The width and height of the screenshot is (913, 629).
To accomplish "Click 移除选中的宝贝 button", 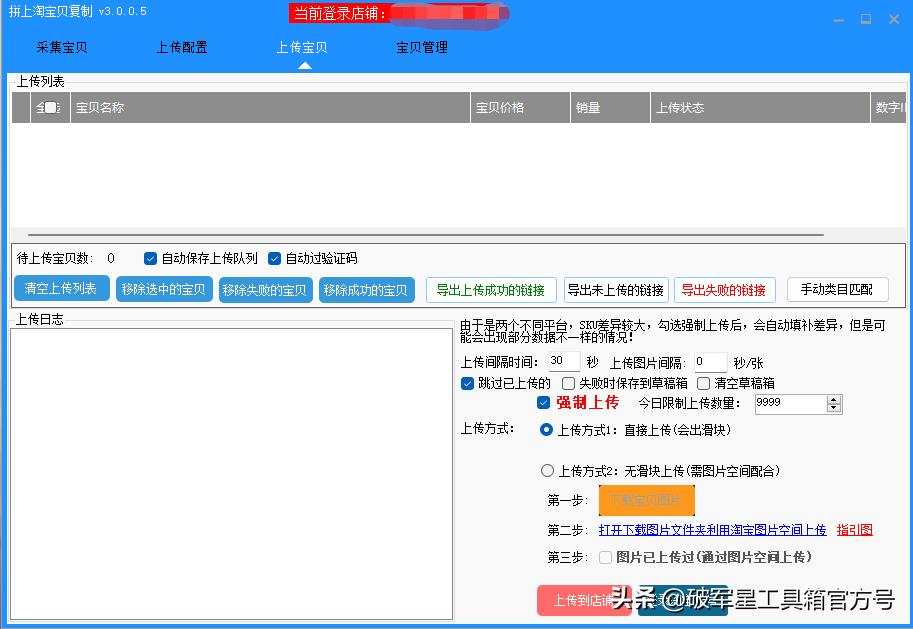I will coord(163,290).
